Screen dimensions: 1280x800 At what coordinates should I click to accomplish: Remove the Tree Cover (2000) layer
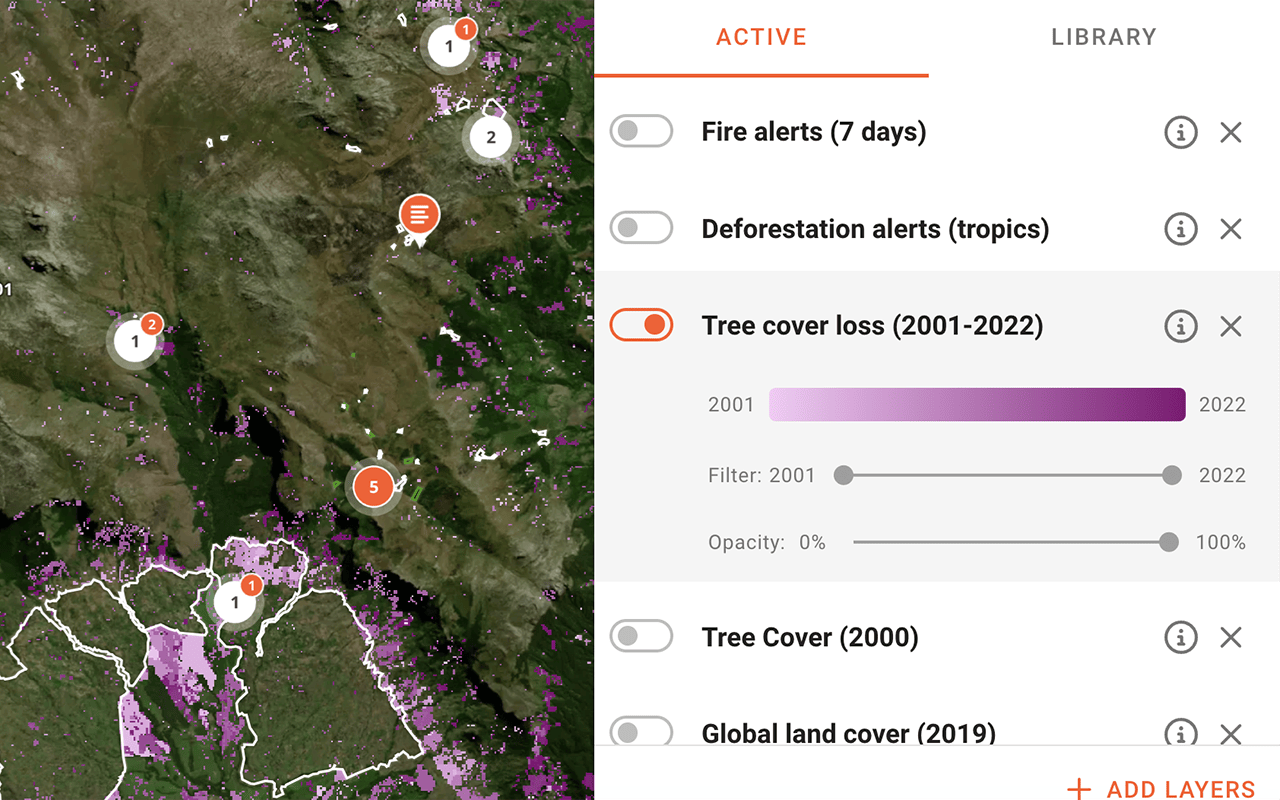[1230, 637]
